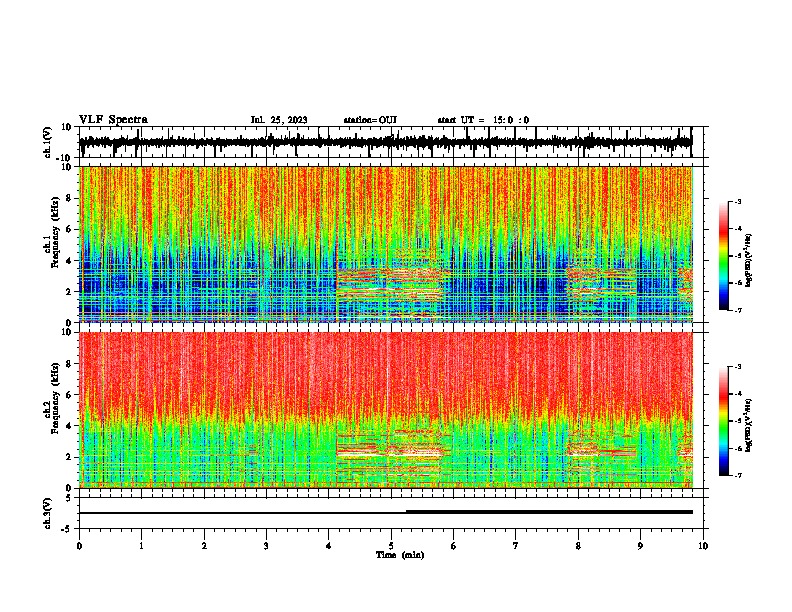Viewport: 792px width, 612px height.
Task: Click the bright emission band in ch.1 spectrogram near minute 5
Action: coord(389,285)
